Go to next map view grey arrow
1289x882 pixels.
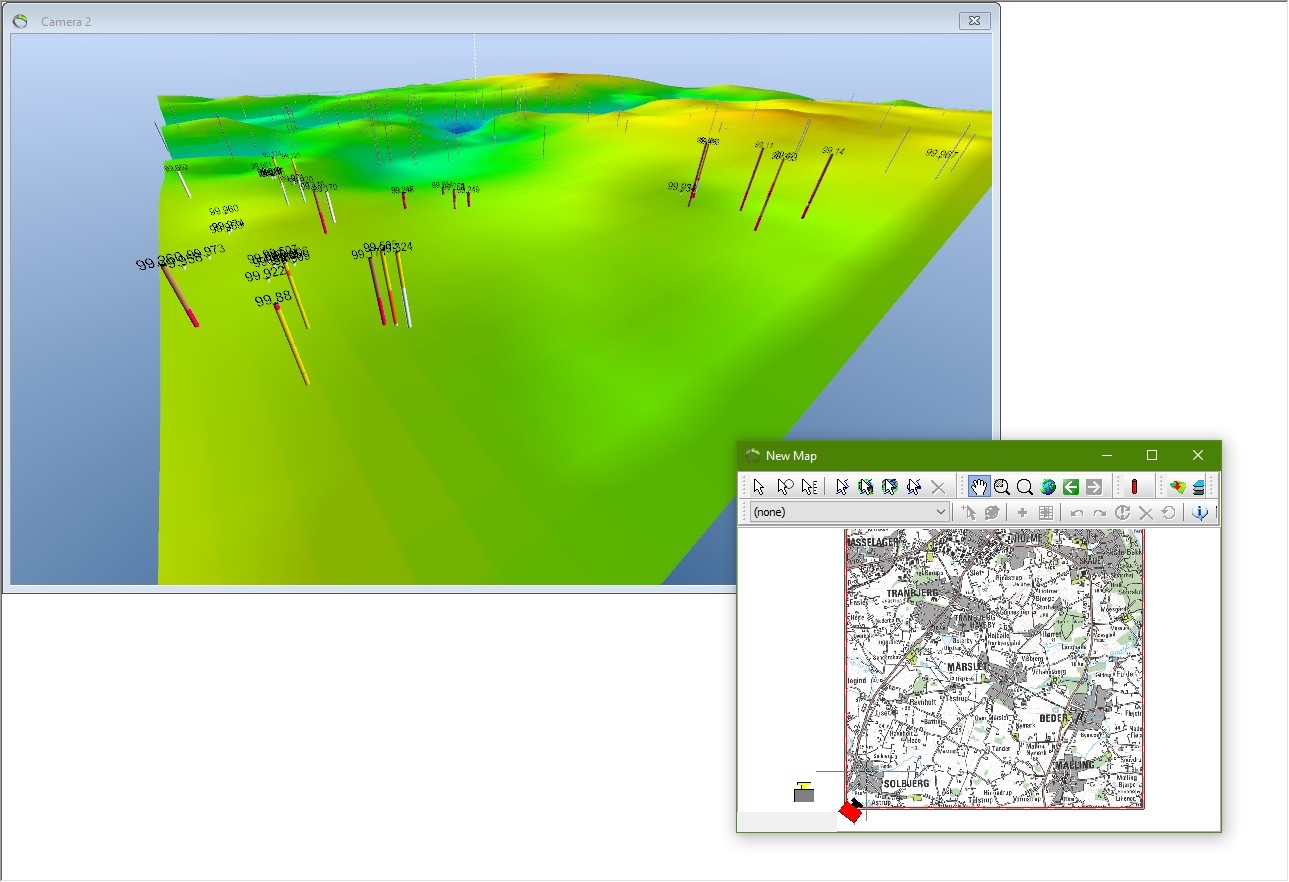tap(1094, 487)
